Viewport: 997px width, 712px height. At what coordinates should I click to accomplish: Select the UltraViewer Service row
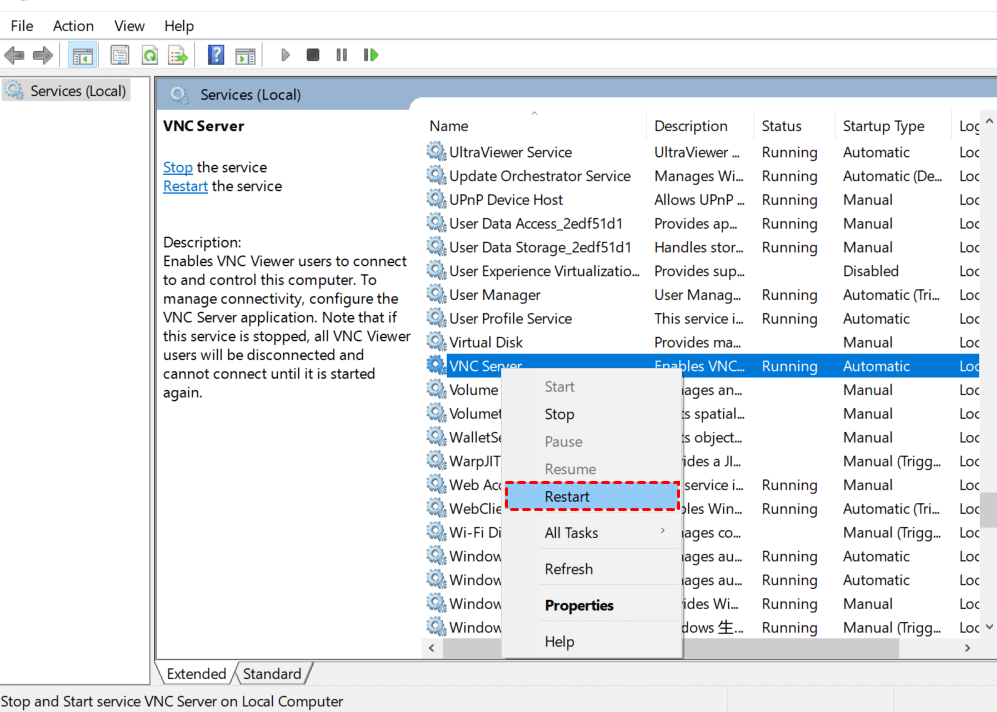tap(703, 152)
